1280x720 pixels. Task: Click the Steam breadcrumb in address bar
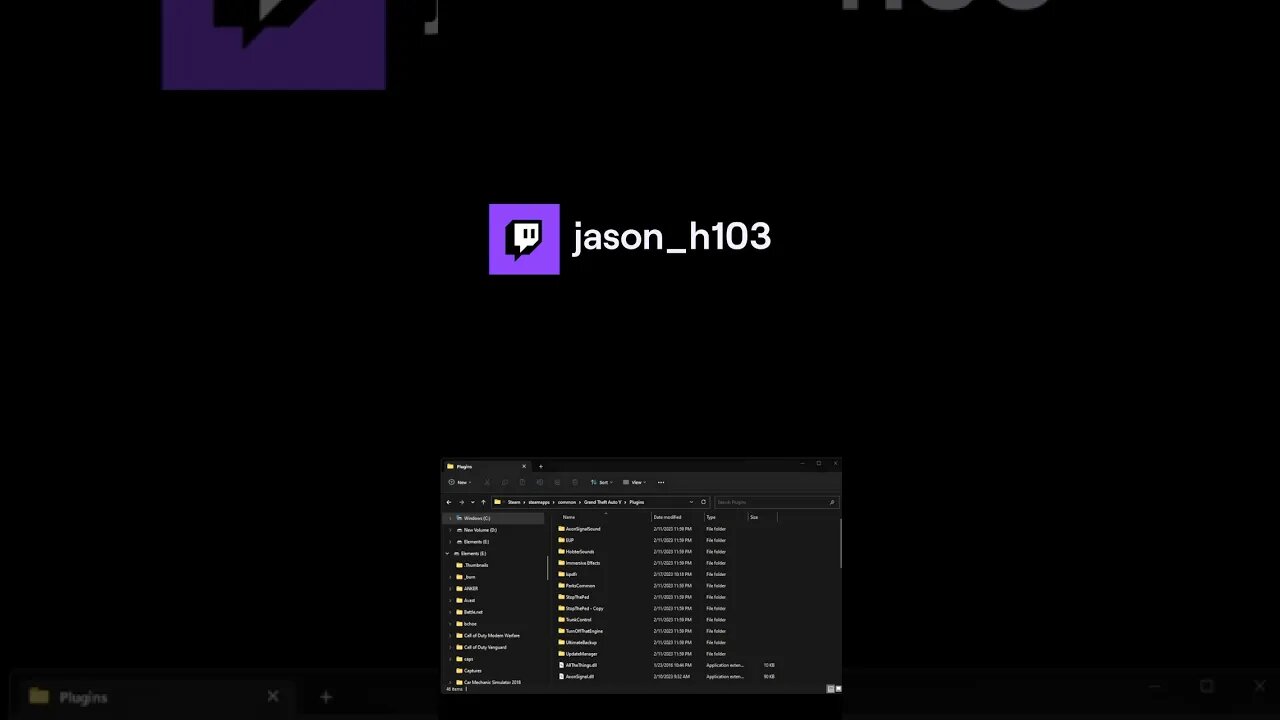pyautogui.click(x=514, y=502)
